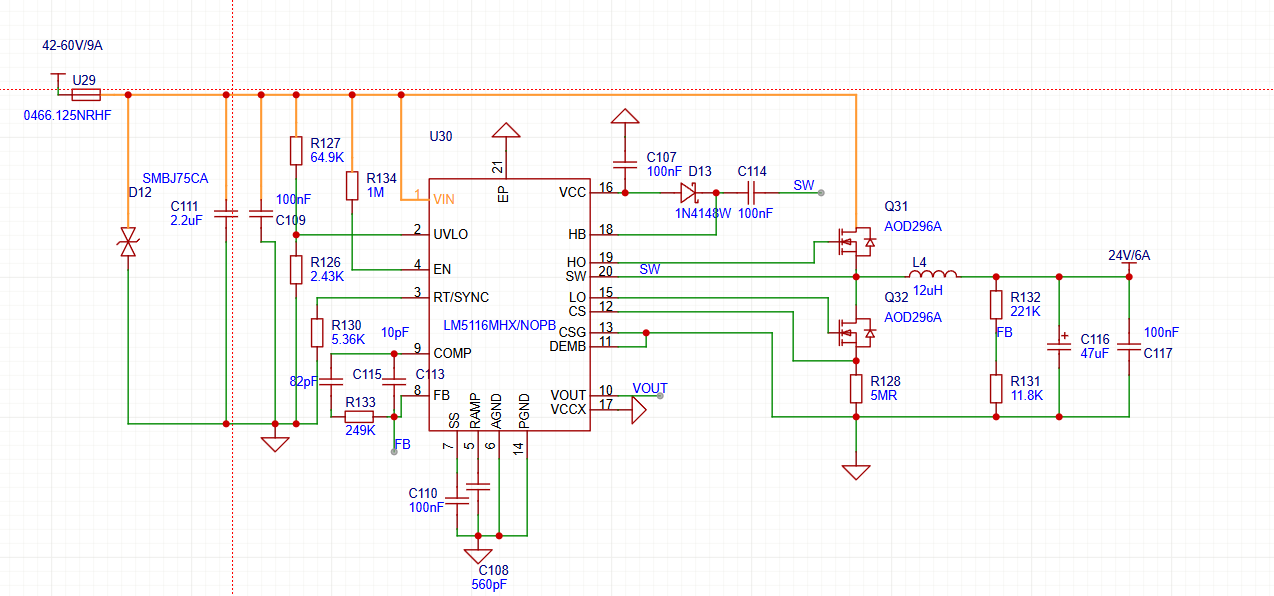Select the C117 capacitor symbol
Viewport: 1274px width, 596px height.
pyautogui.click(x=1128, y=347)
